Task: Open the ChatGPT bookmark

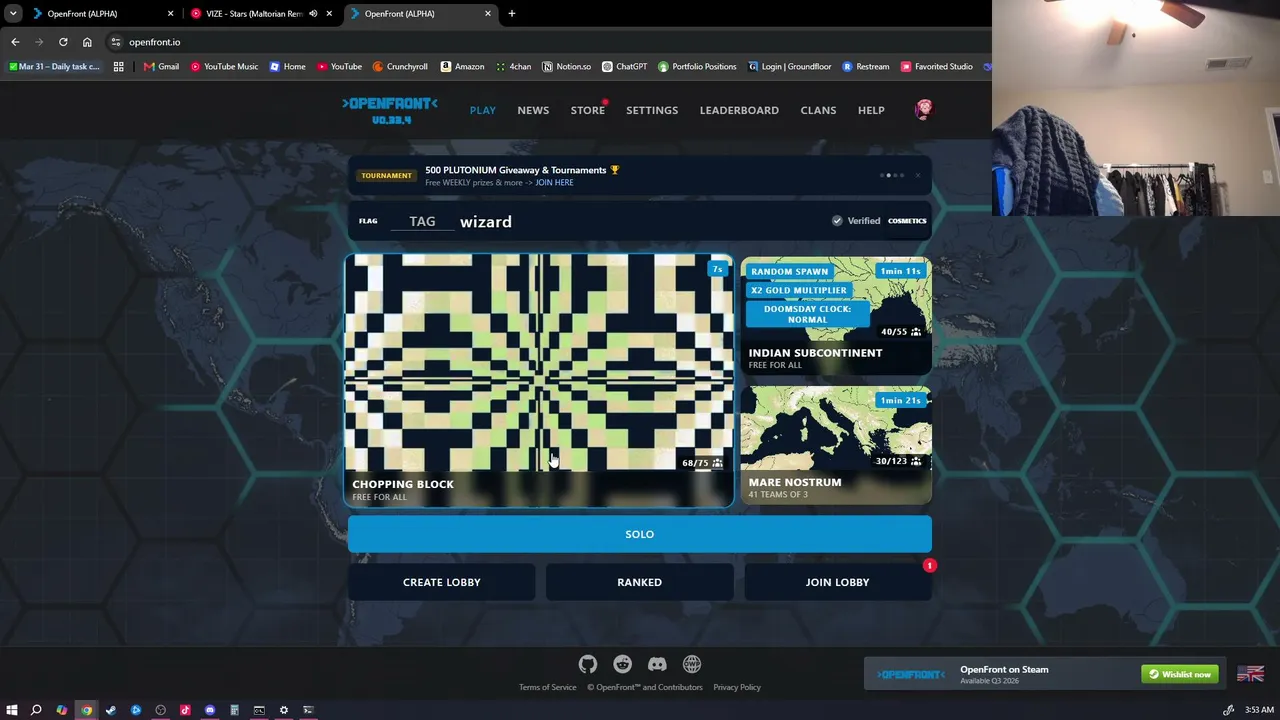Action: [624, 67]
